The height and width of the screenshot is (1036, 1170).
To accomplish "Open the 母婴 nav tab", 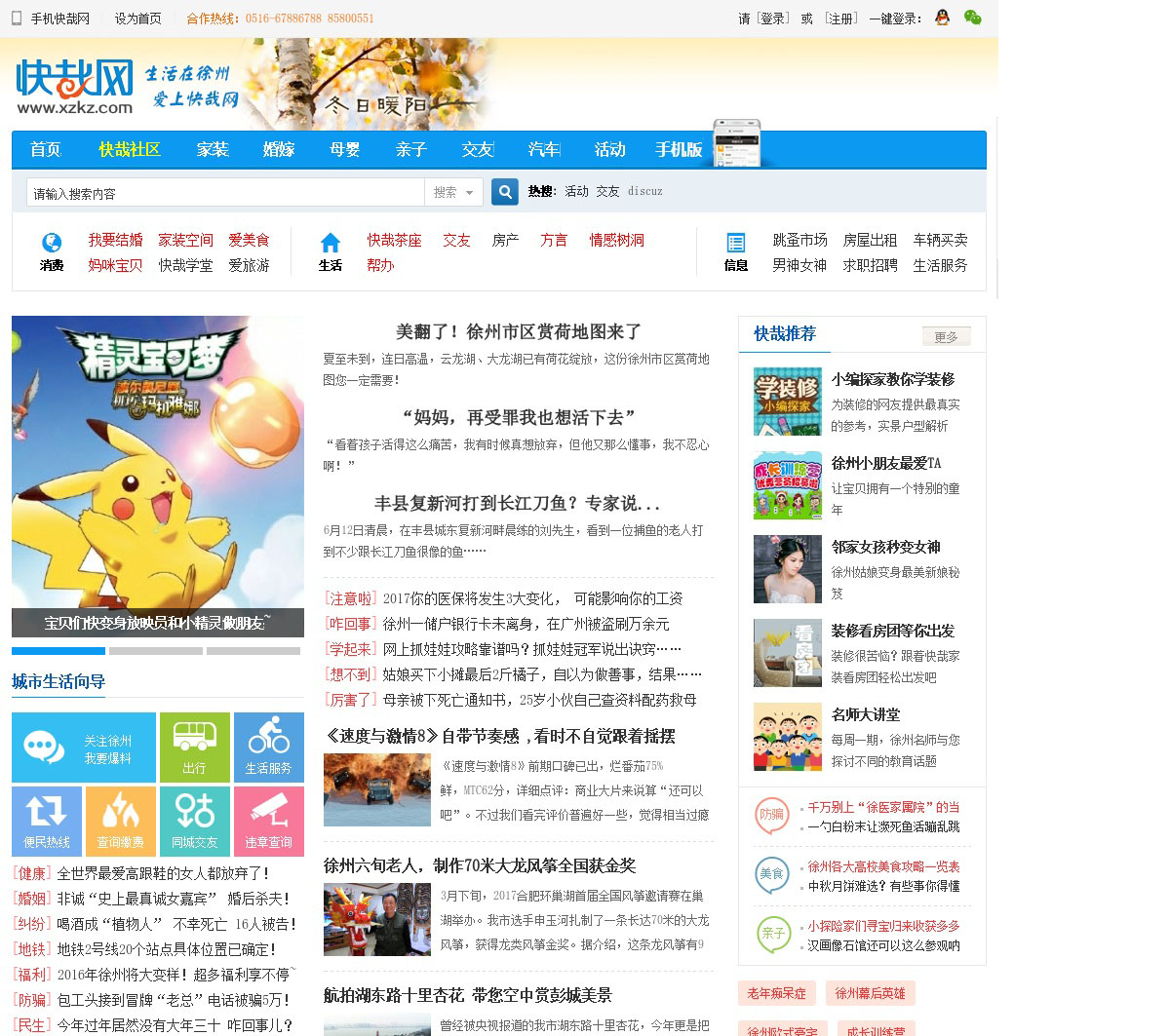I will click(x=345, y=149).
